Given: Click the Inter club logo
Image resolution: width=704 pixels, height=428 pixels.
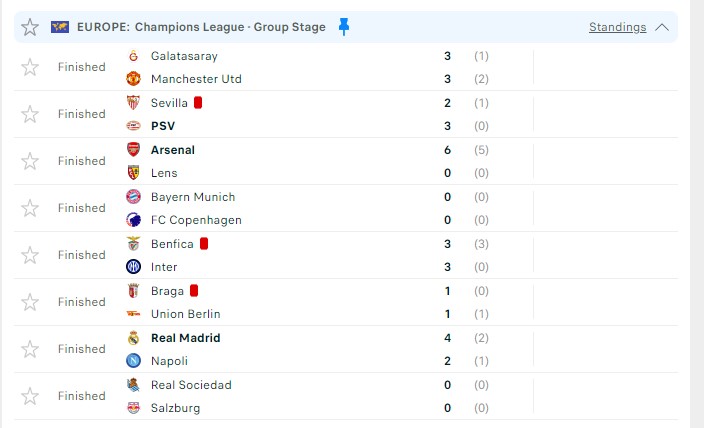Looking at the screenshot, I should [x=133, y=267].
